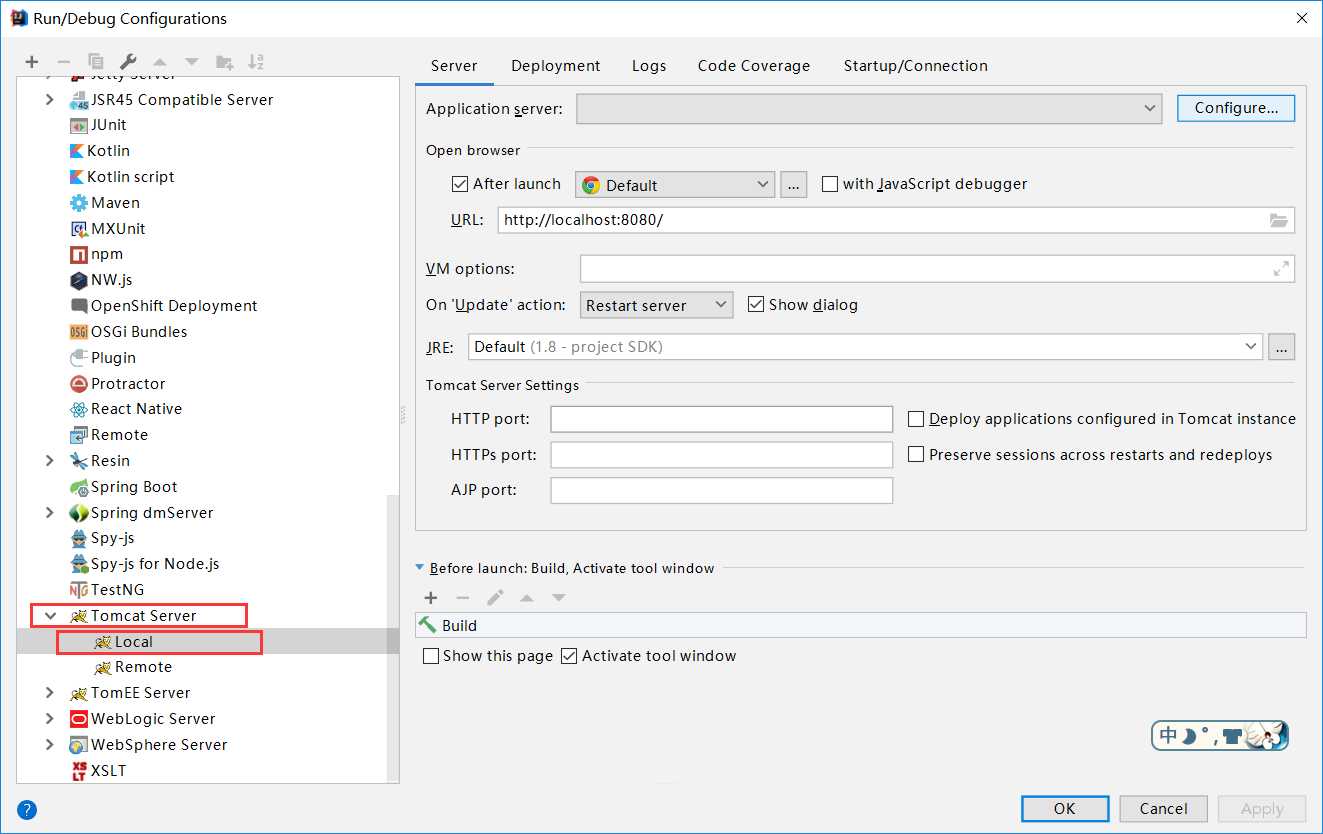The image size is (1323, 834).
Task: Click the TestNG icon in the list
Action: point(79,590)
